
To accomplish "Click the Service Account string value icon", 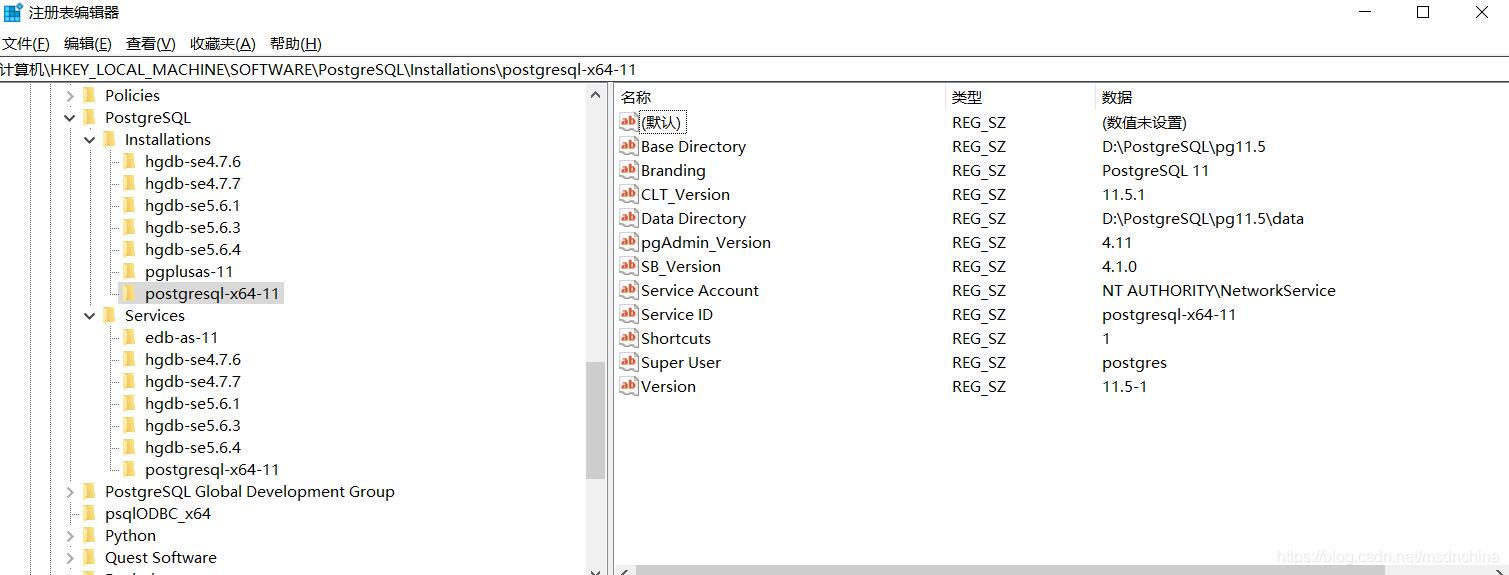I will (x=628, y=290).
